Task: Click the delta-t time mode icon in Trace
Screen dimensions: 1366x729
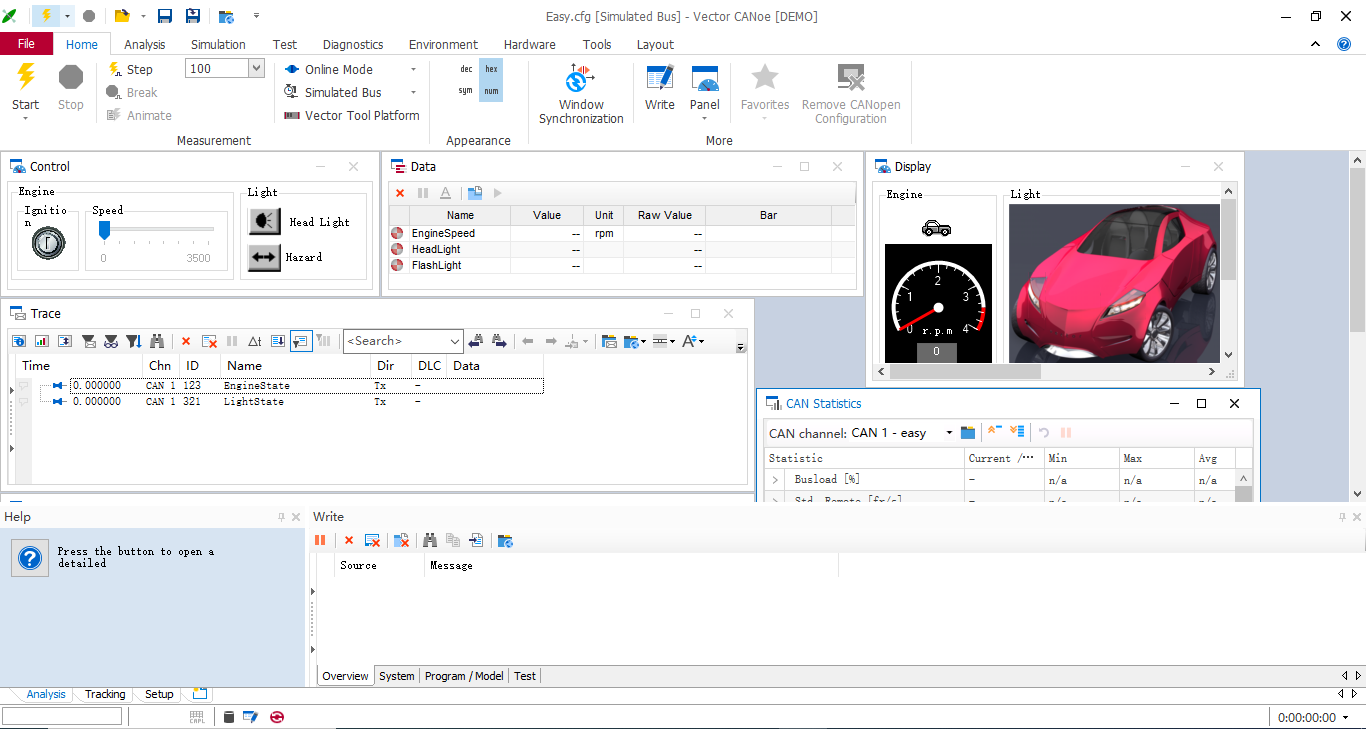Action: [255, 341]
